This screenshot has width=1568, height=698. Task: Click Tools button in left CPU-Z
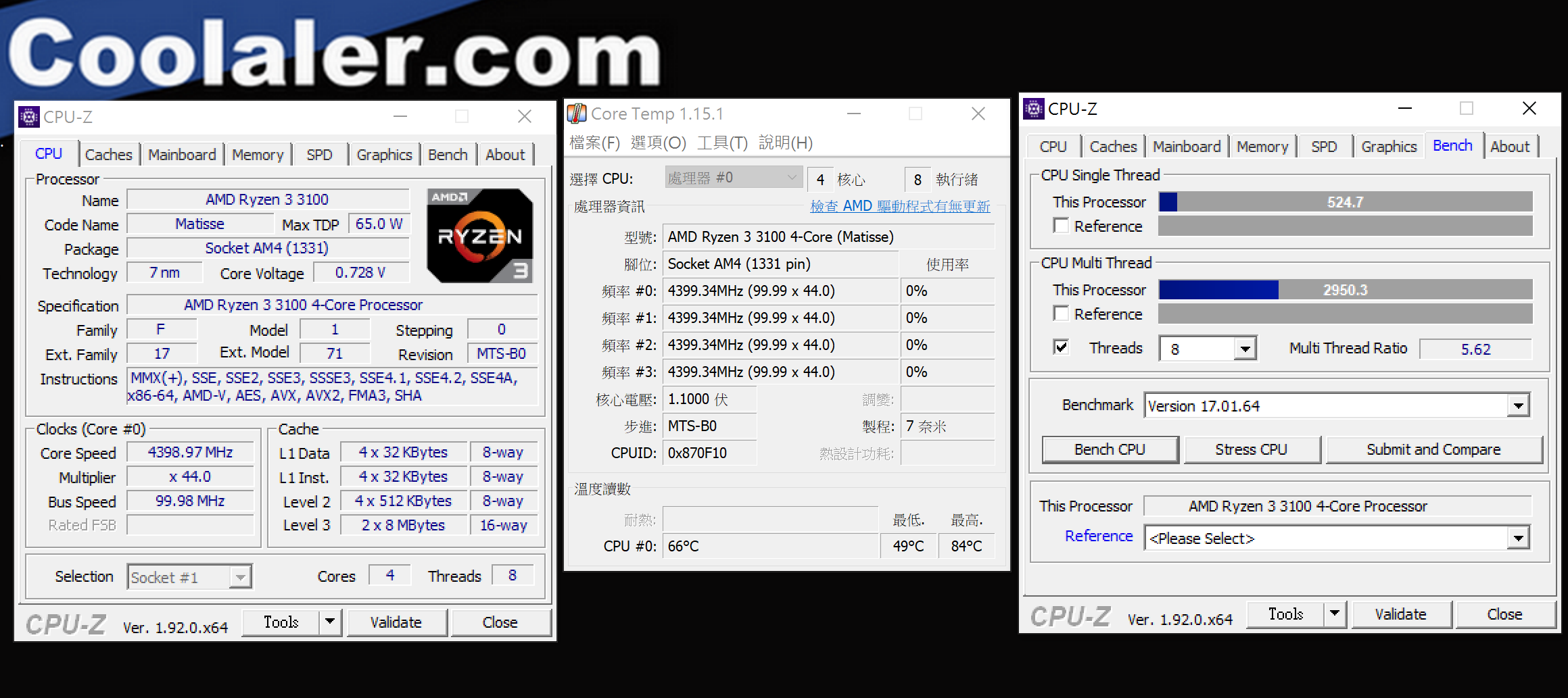(x=281, y=622)
